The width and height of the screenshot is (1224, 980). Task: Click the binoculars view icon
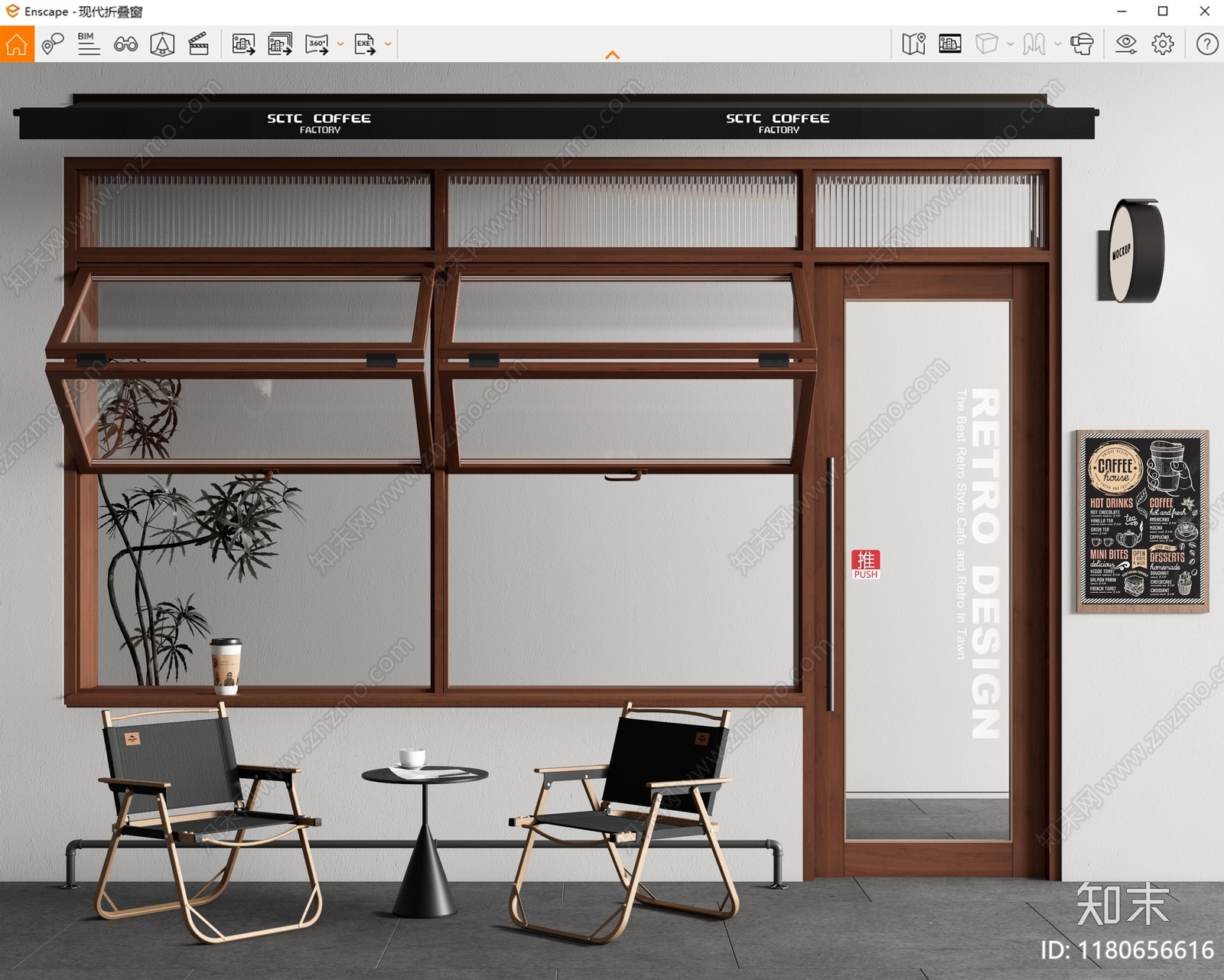125,44
